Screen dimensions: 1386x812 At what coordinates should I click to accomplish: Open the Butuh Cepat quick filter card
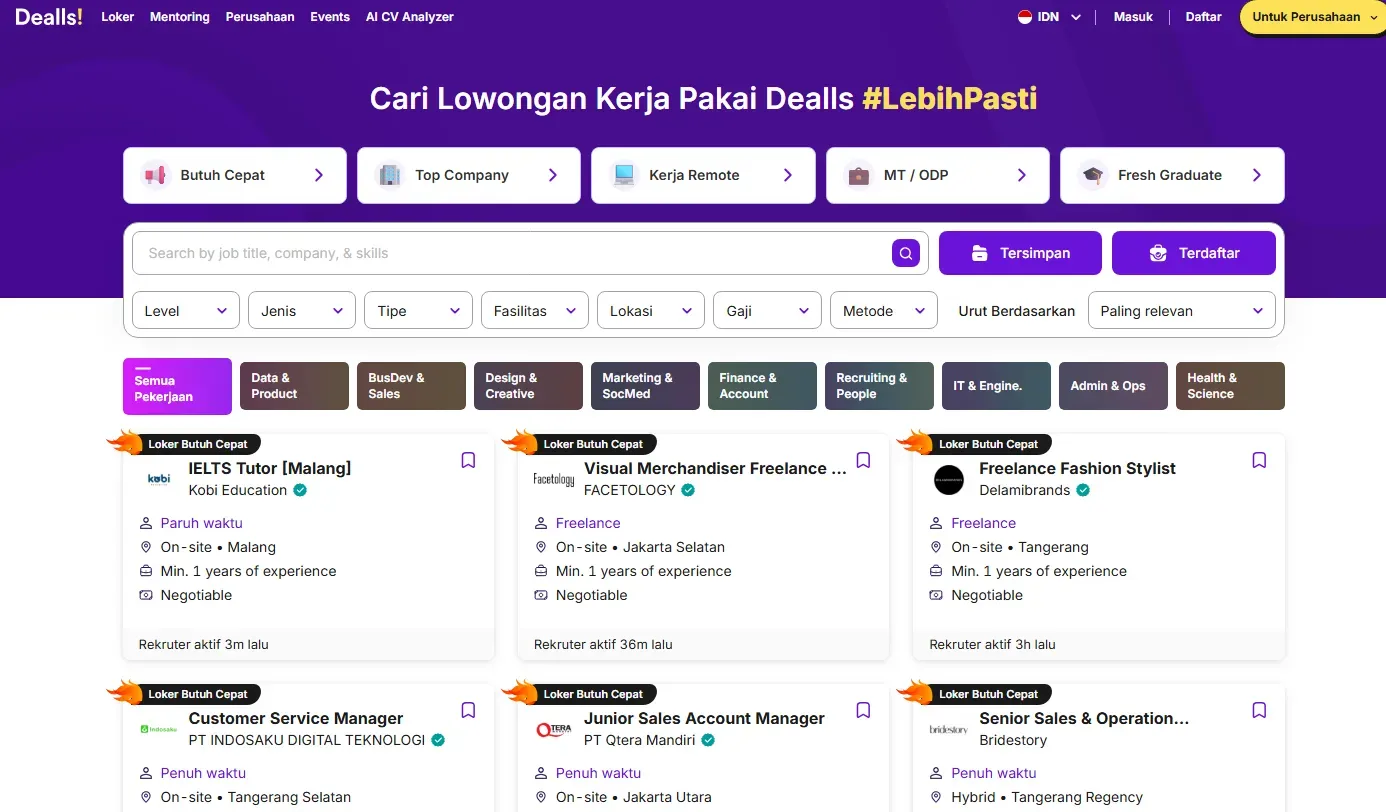tap(235, 175)
